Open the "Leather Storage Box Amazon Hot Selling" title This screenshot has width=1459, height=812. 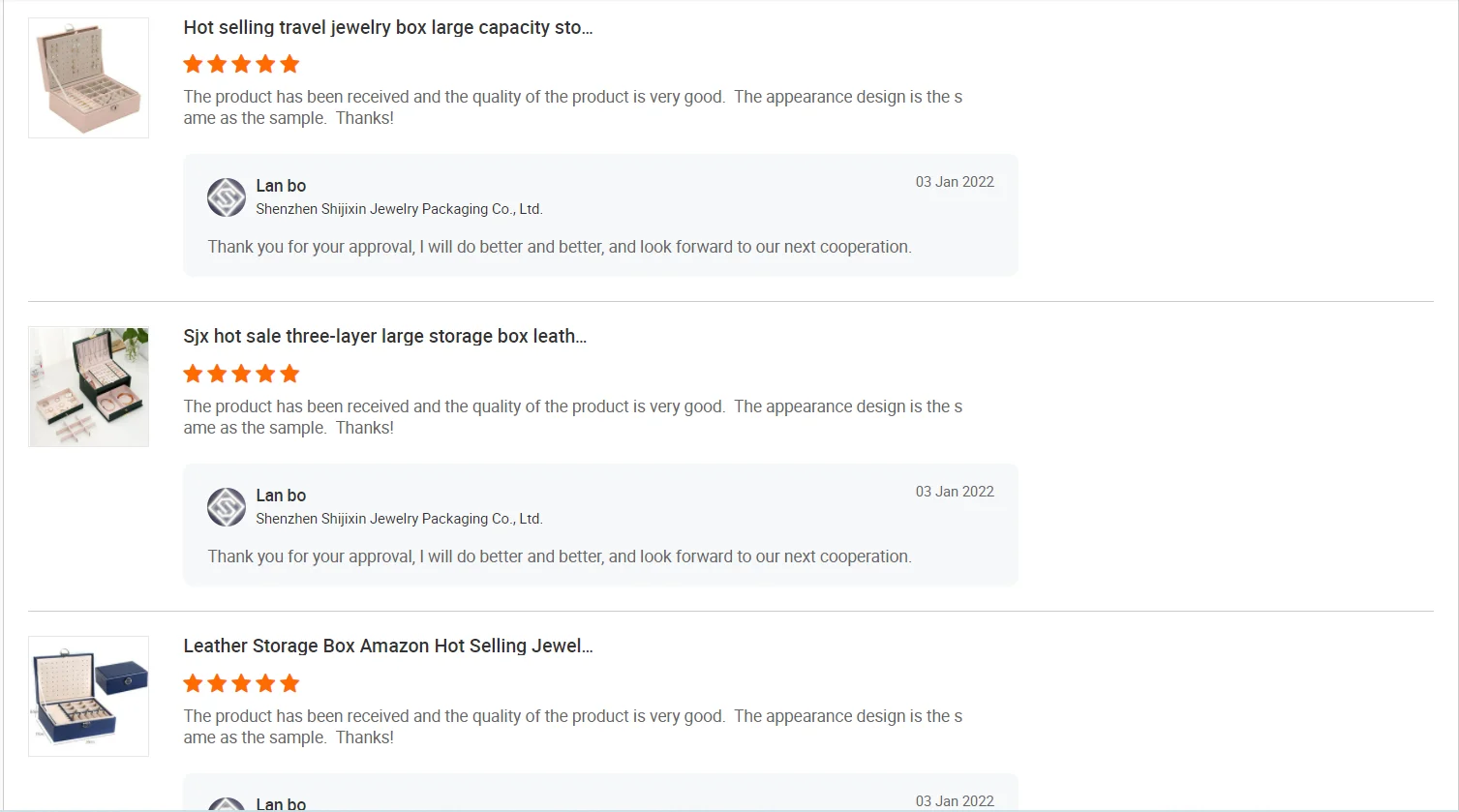coord(387,646)
